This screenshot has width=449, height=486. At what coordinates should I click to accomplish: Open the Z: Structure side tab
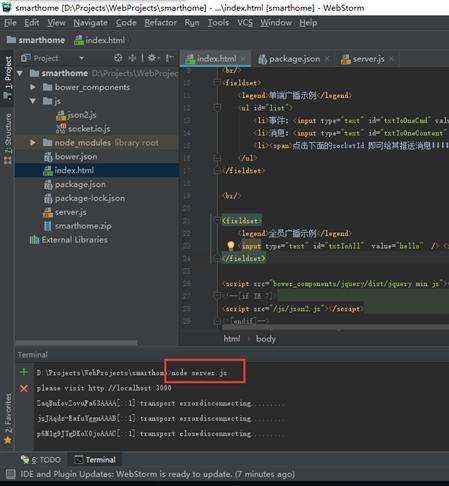[x=7, y=139]
